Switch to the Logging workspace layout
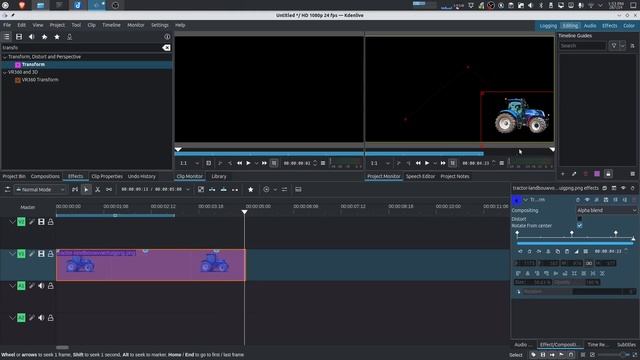 tap(548, 26)
